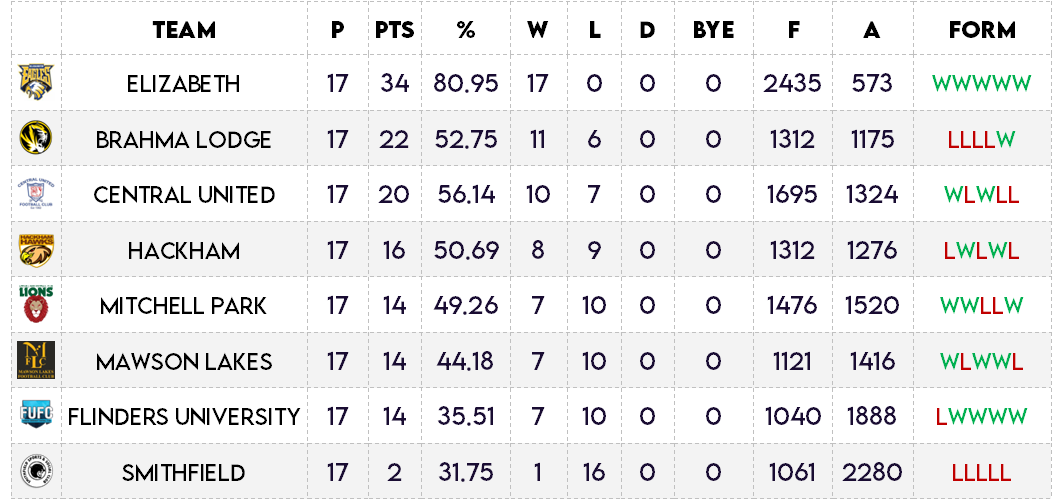The image size is (1063, 502).
Task: Open the Brahma Lodge team link
Action: 184,139
